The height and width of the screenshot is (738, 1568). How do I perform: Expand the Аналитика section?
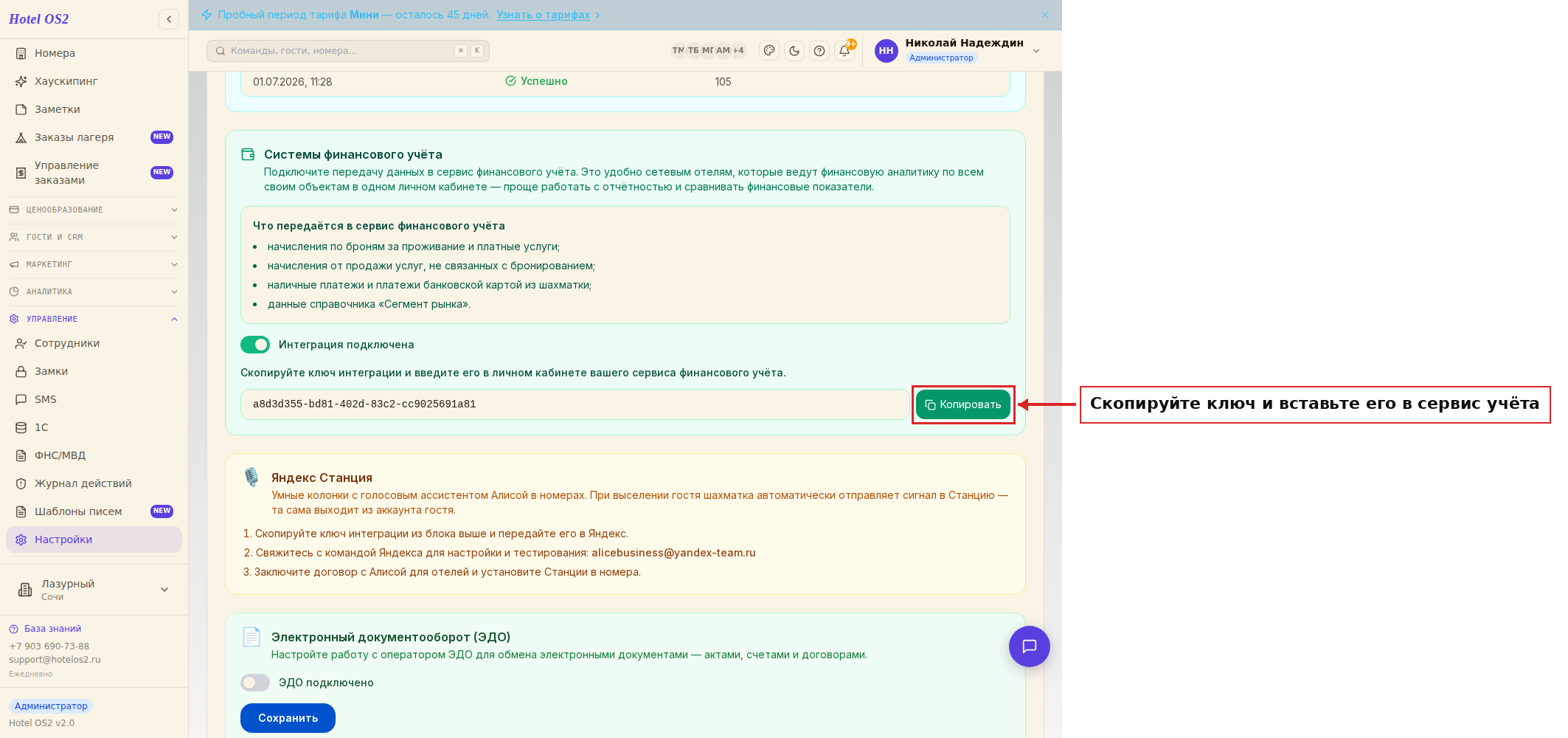[x=94, y=292]
